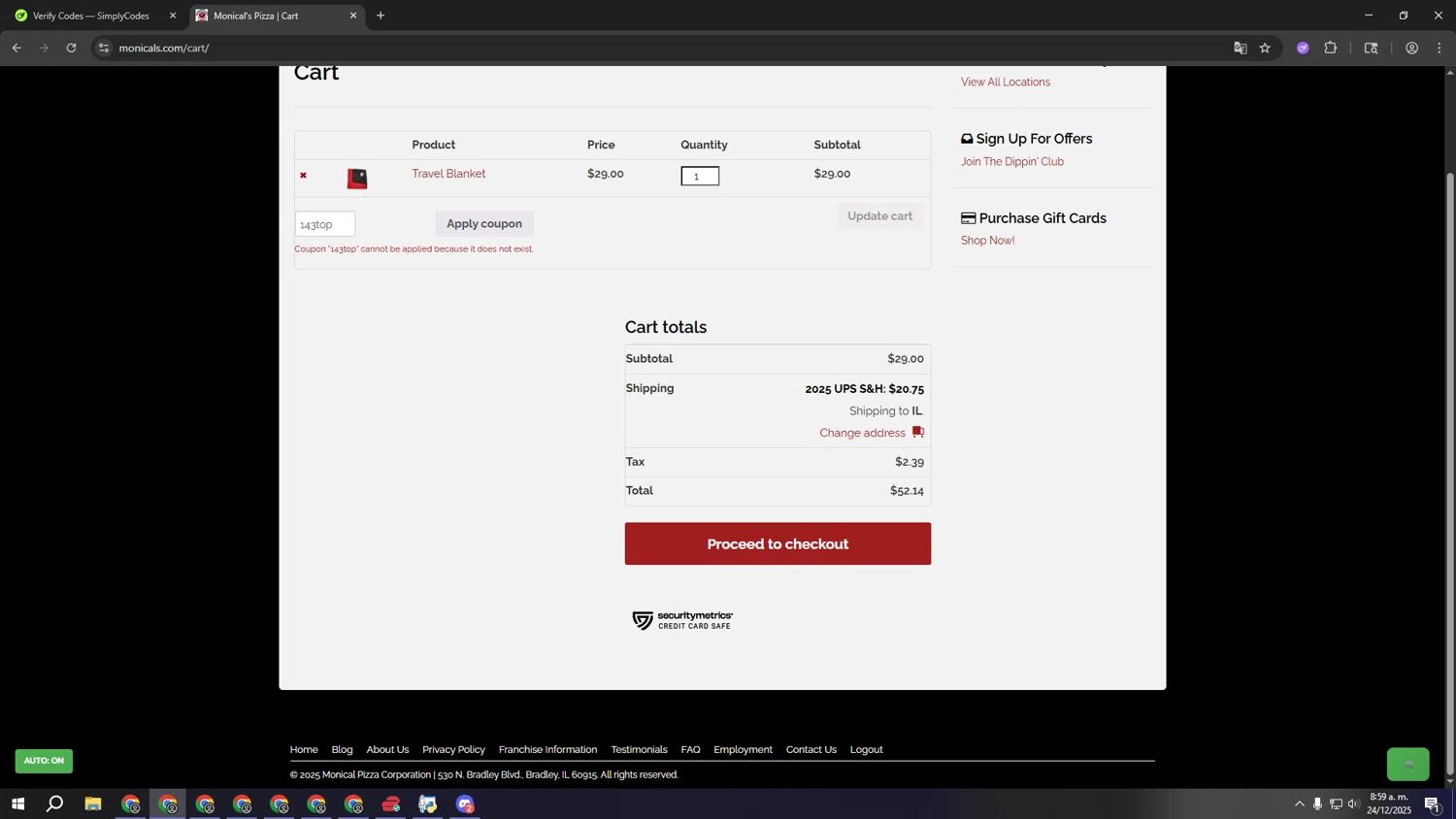This screenshot has width=1456, height=819.
Task: Open the Privacy Policy link
Action: point(453,749)
